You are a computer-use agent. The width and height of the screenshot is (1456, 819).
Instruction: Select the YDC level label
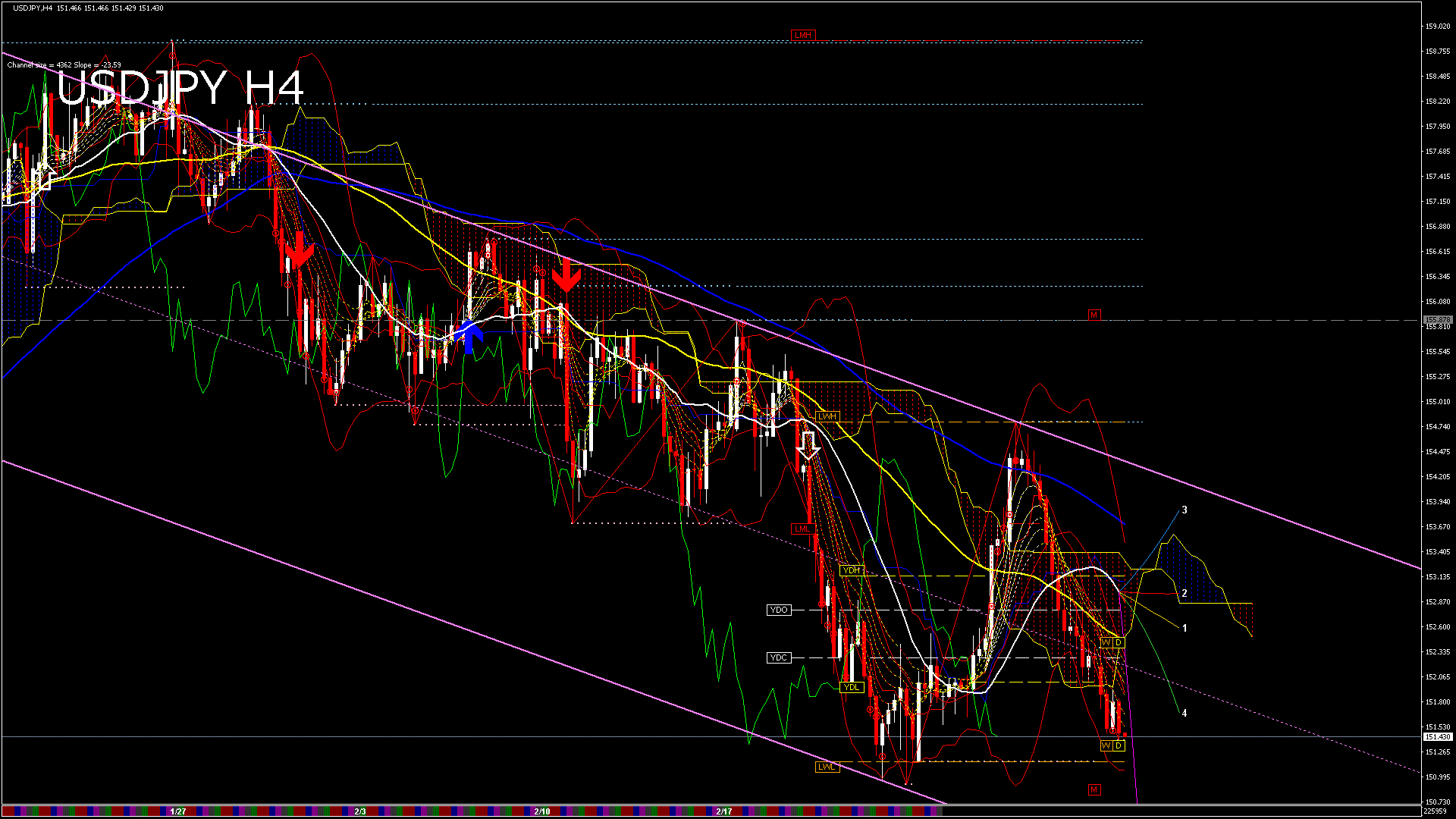coord(779,657)
